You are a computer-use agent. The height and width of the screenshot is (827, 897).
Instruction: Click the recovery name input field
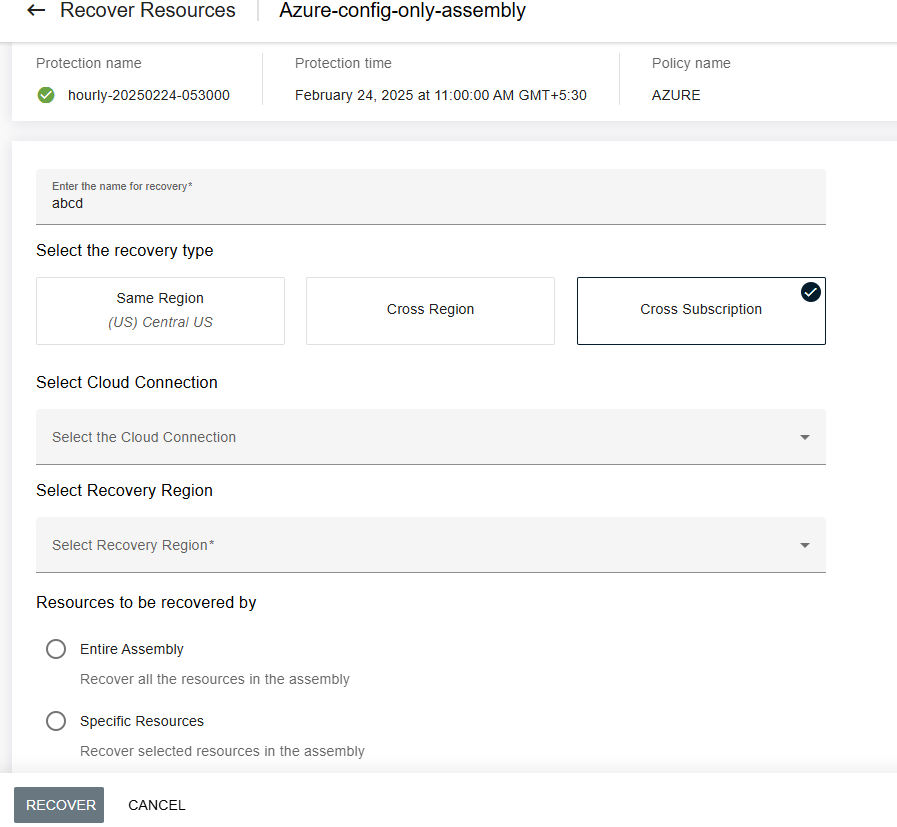[431, 197]
